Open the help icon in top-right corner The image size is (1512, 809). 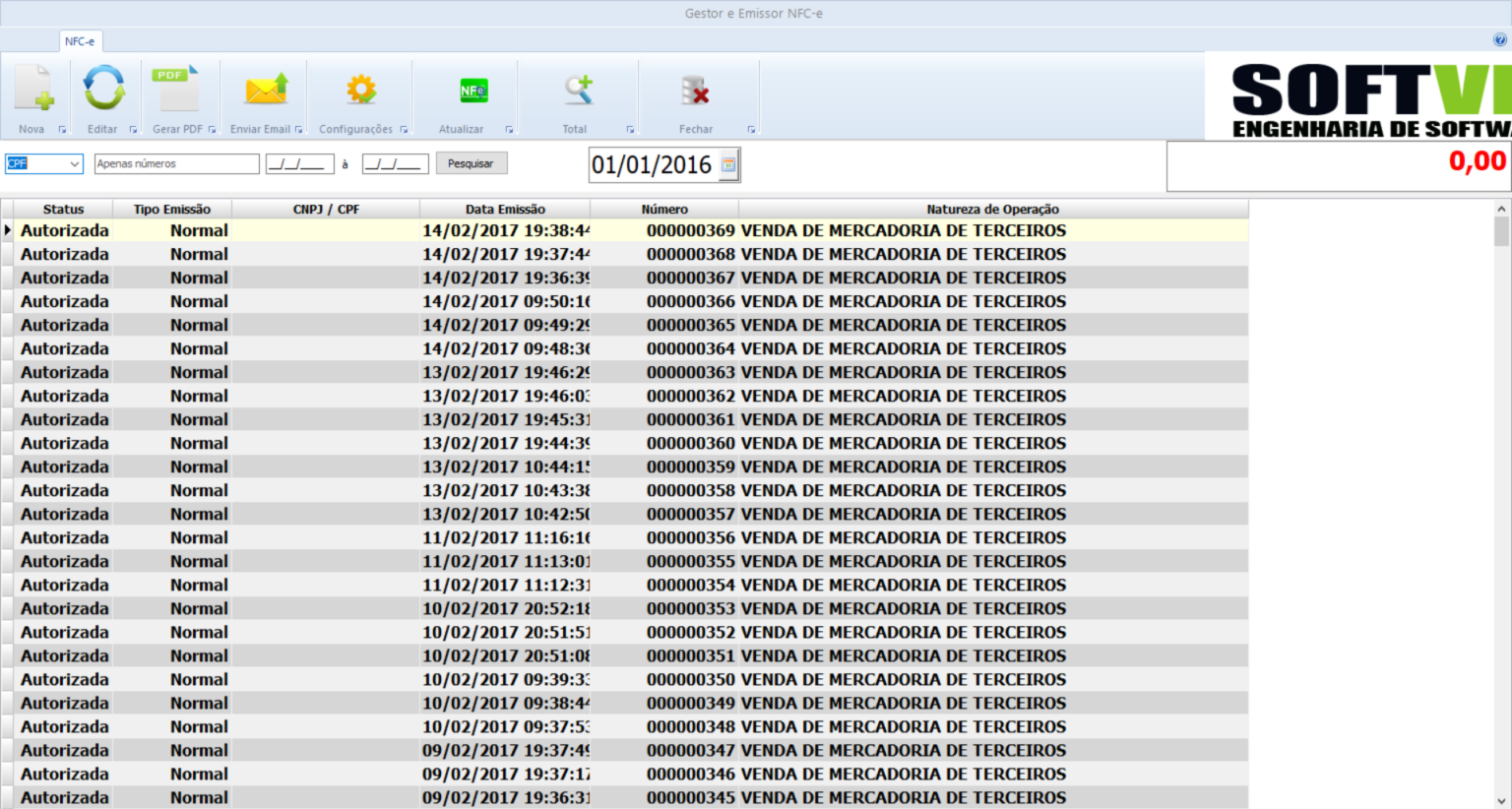tap(1500, 40)
